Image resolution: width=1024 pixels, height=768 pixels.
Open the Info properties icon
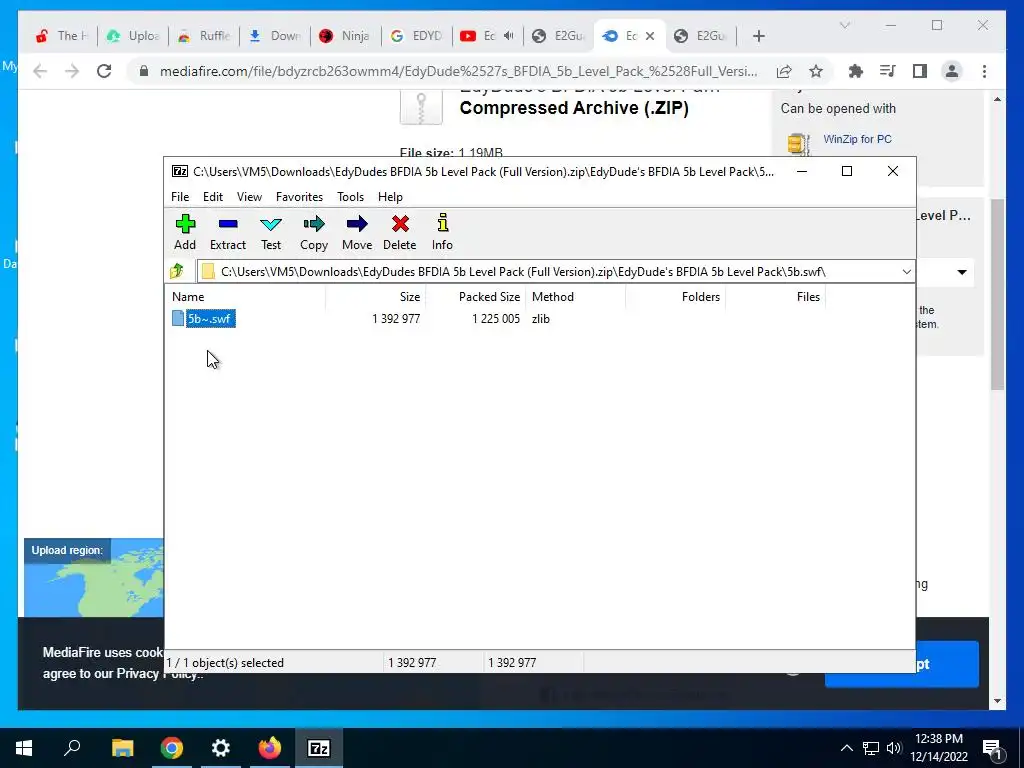442,232
